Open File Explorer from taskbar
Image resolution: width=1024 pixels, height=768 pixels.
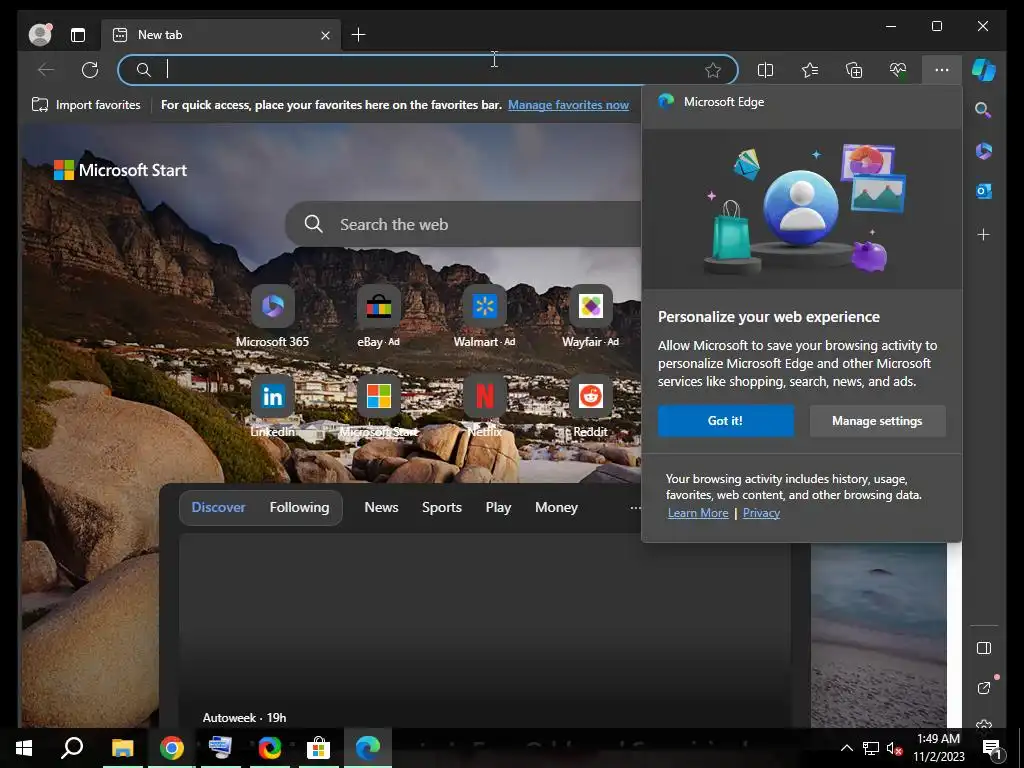tap(122, 748)
